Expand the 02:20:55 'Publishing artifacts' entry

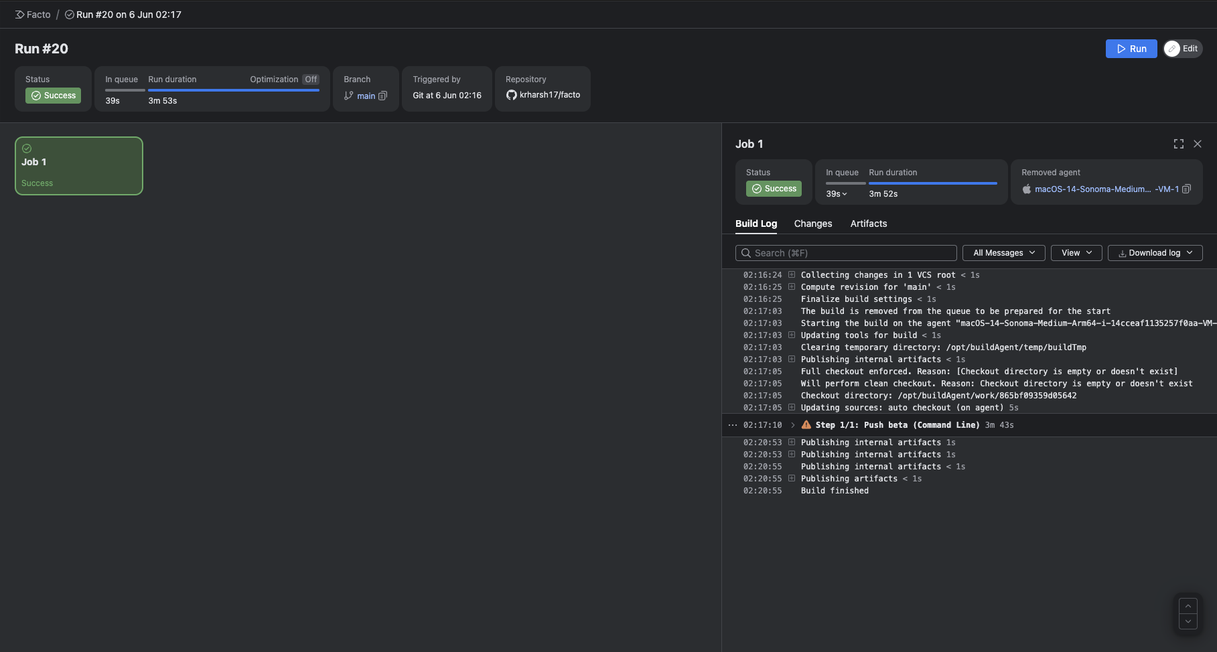(x=792, y=479)
